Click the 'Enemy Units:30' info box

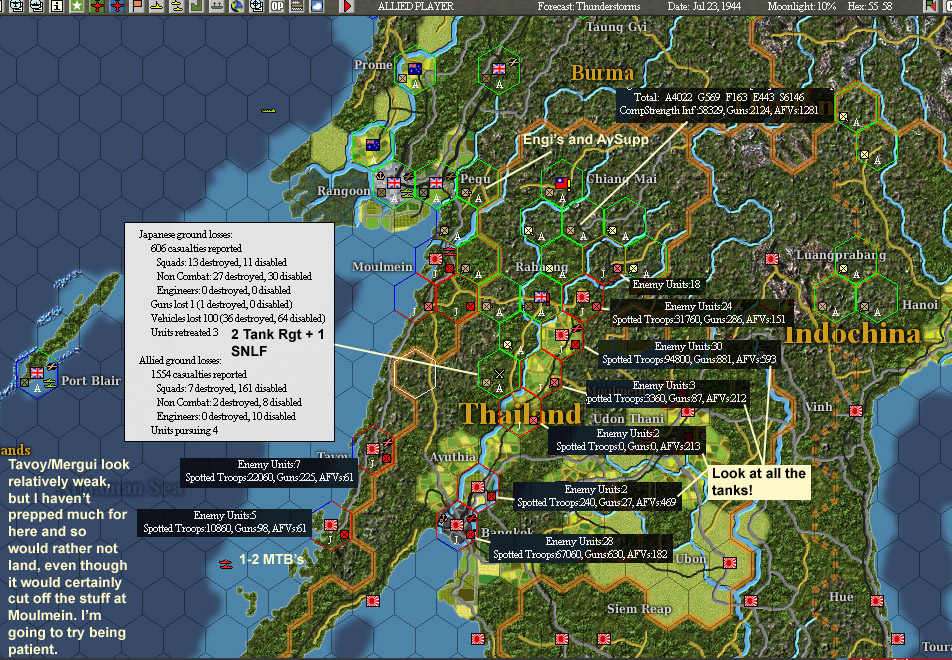688,353
